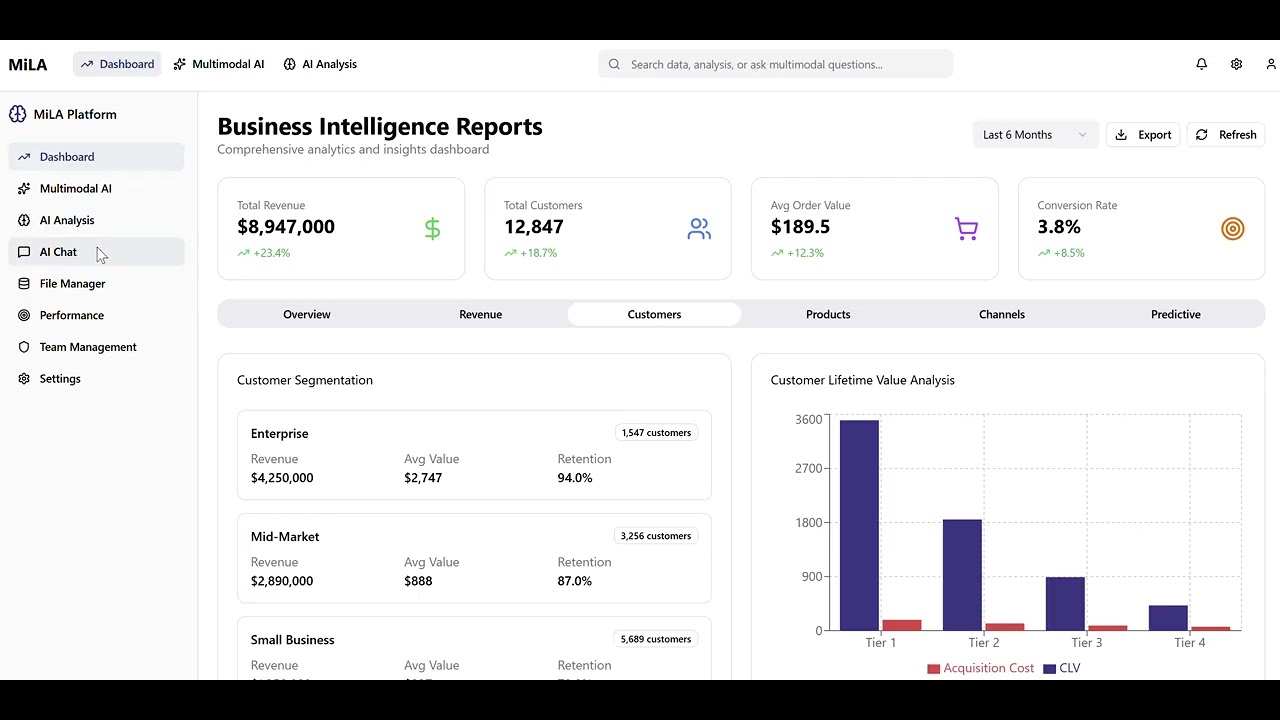This screenshot has width=1280, height=720.
Task: Click the $2,890,000 revenue value
Action: [282, 581]
